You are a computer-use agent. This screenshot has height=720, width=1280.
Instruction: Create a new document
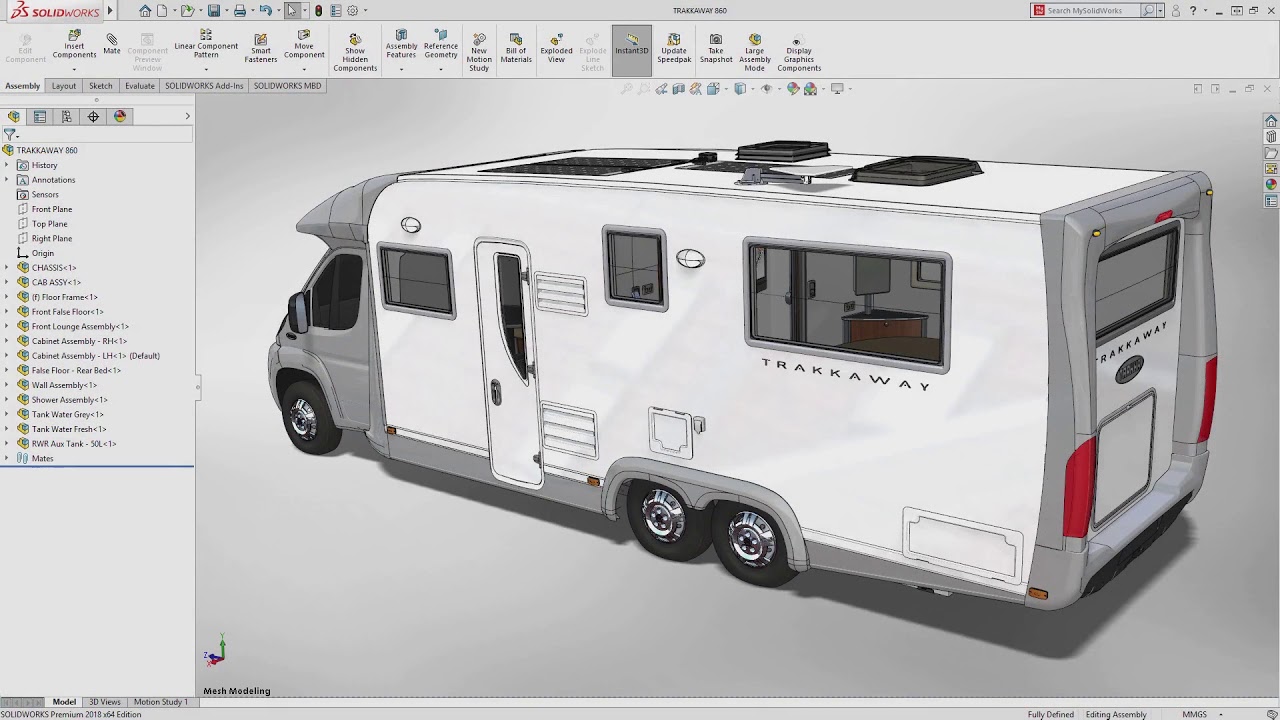[x=162, y=11]
